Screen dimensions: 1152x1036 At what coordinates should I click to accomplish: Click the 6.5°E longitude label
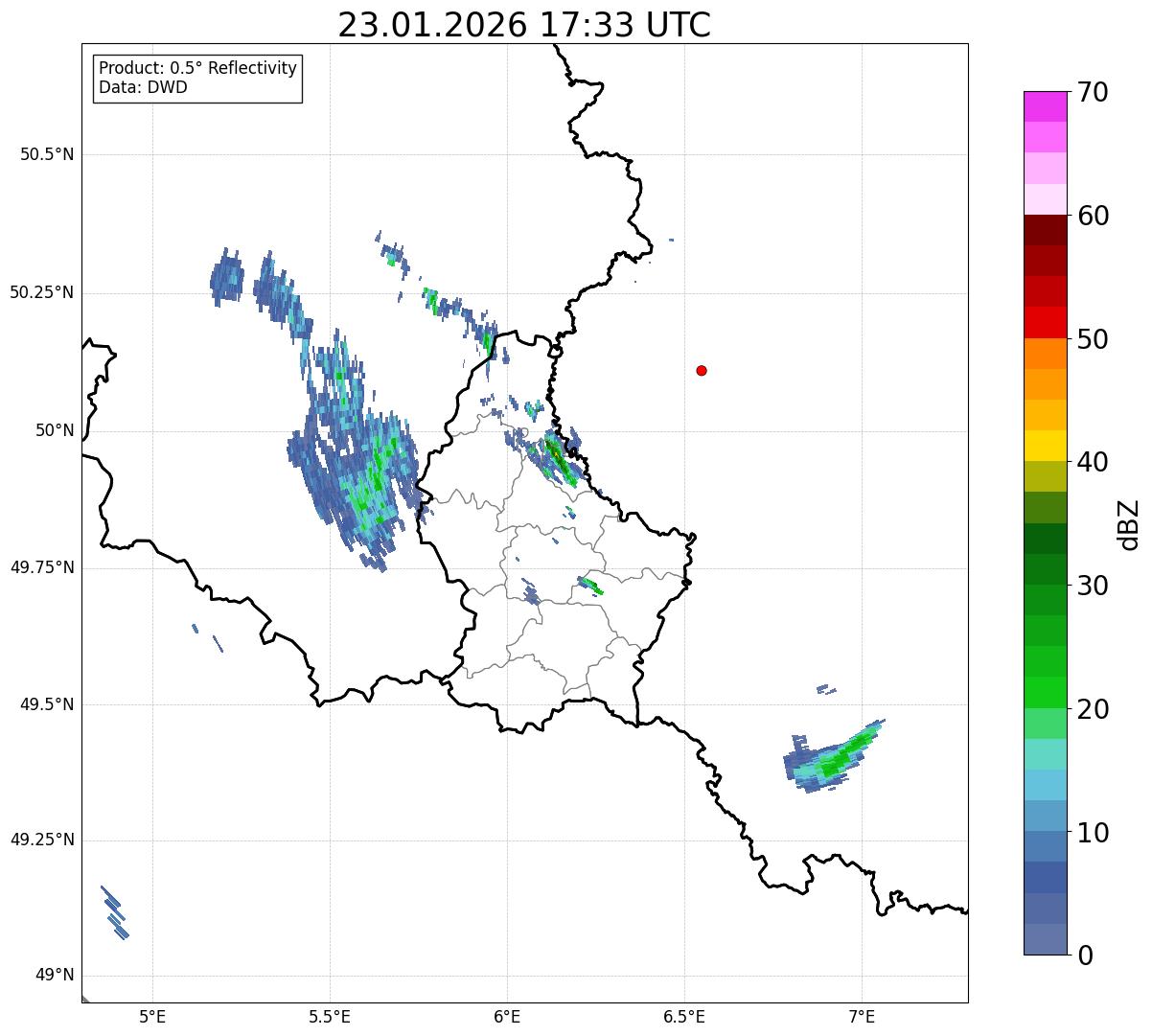tap(684, 1017)
